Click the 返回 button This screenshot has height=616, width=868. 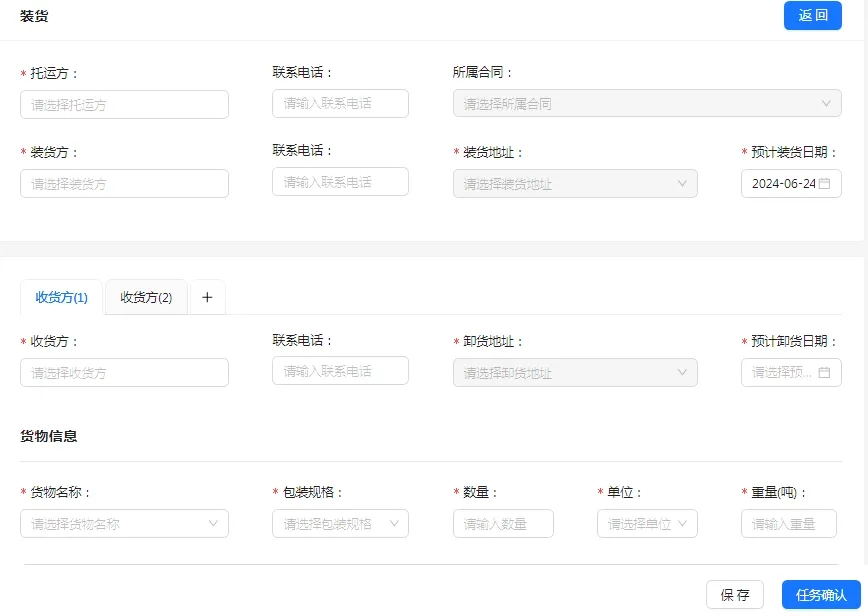[812, 15]
